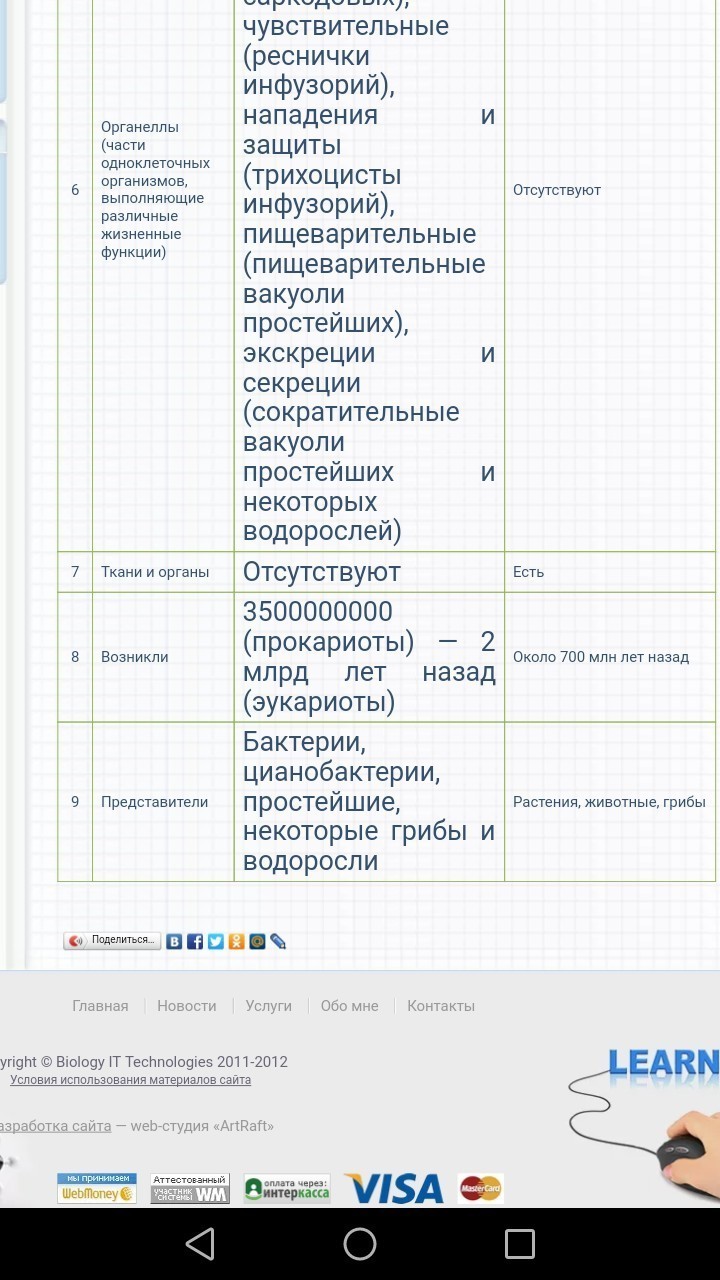Follow the 'Разработка сайта' link
Image resolution: width=720 pixels, height=1280 pixels.
tap(55, 1126)
